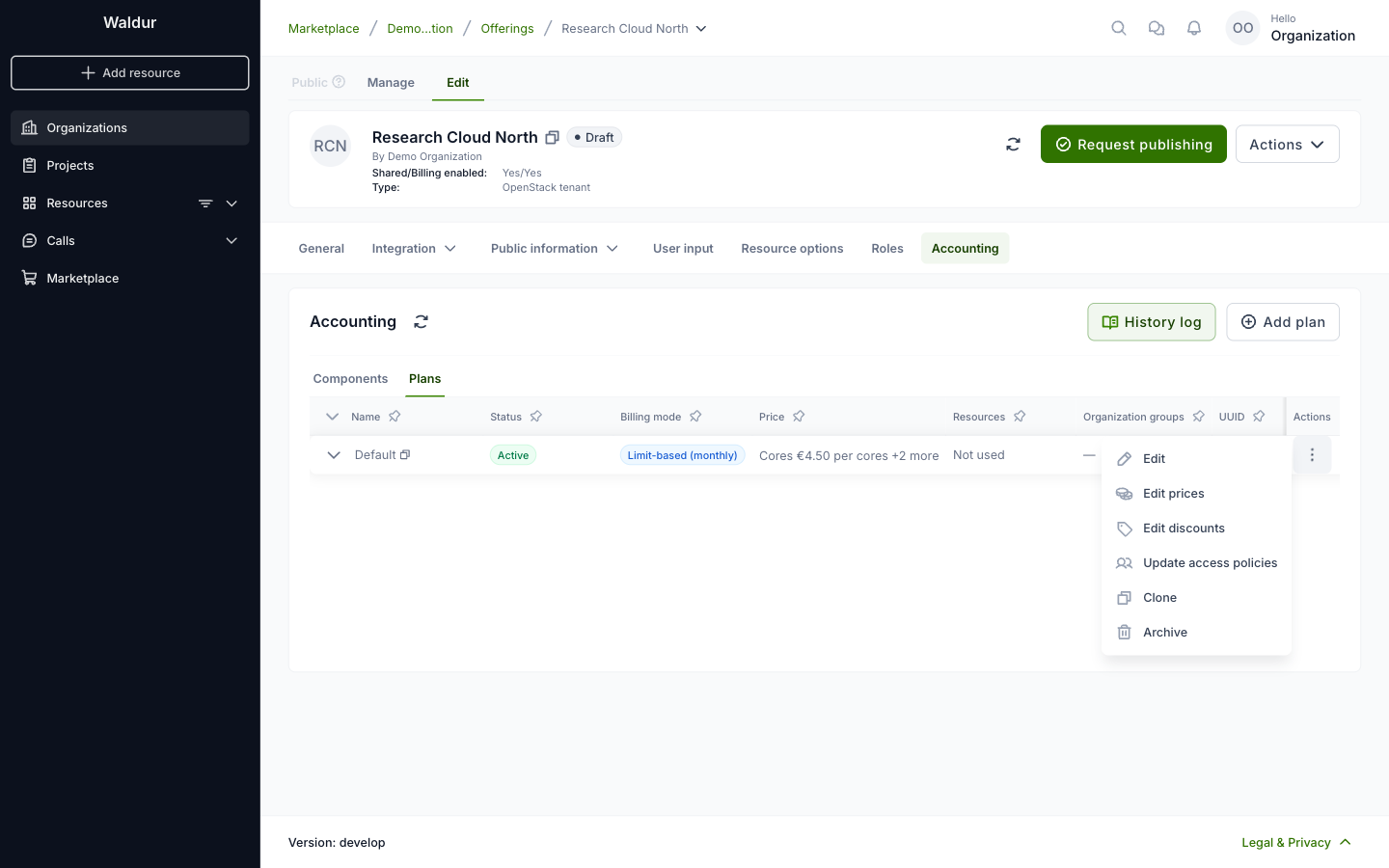
Task: Open the offering Actions dropdown
Action: 1287,144
